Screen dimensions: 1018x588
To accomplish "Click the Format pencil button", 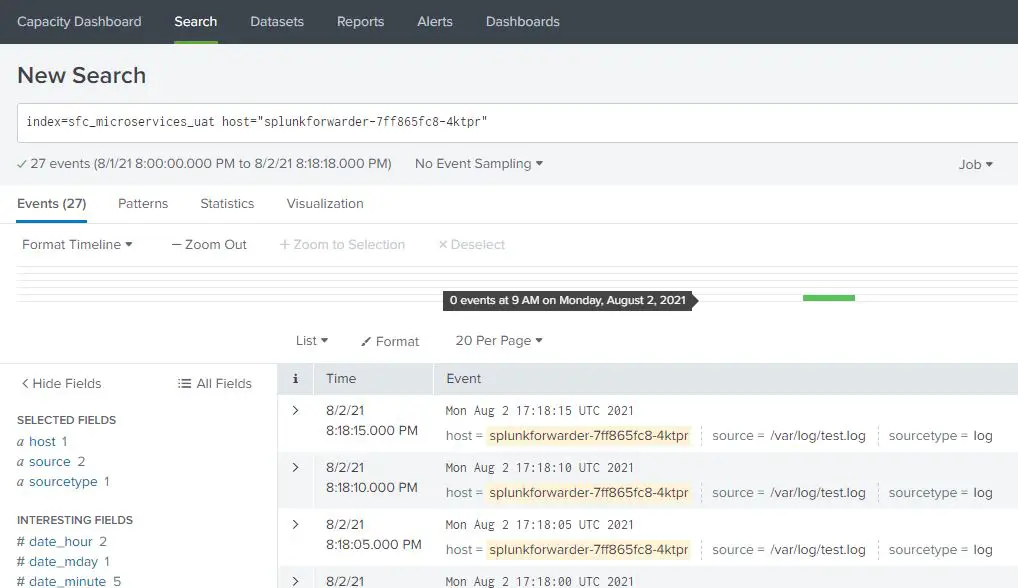I will (390, 341).
